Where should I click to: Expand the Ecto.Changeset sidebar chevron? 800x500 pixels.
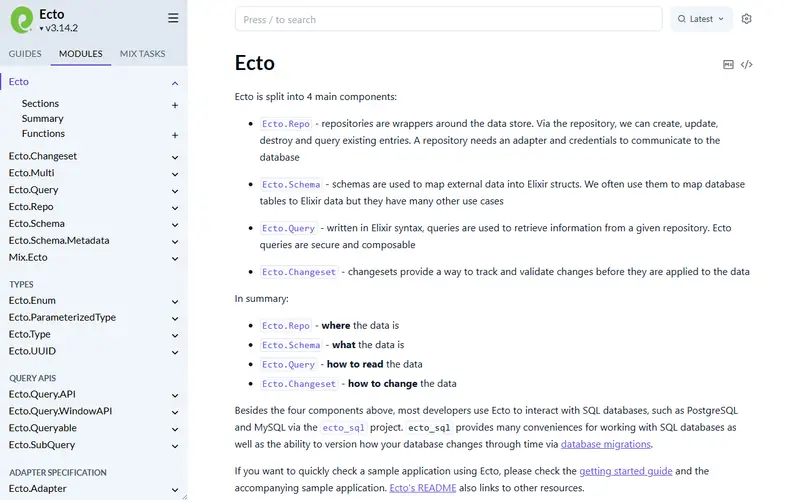click(x=175, y=157)
